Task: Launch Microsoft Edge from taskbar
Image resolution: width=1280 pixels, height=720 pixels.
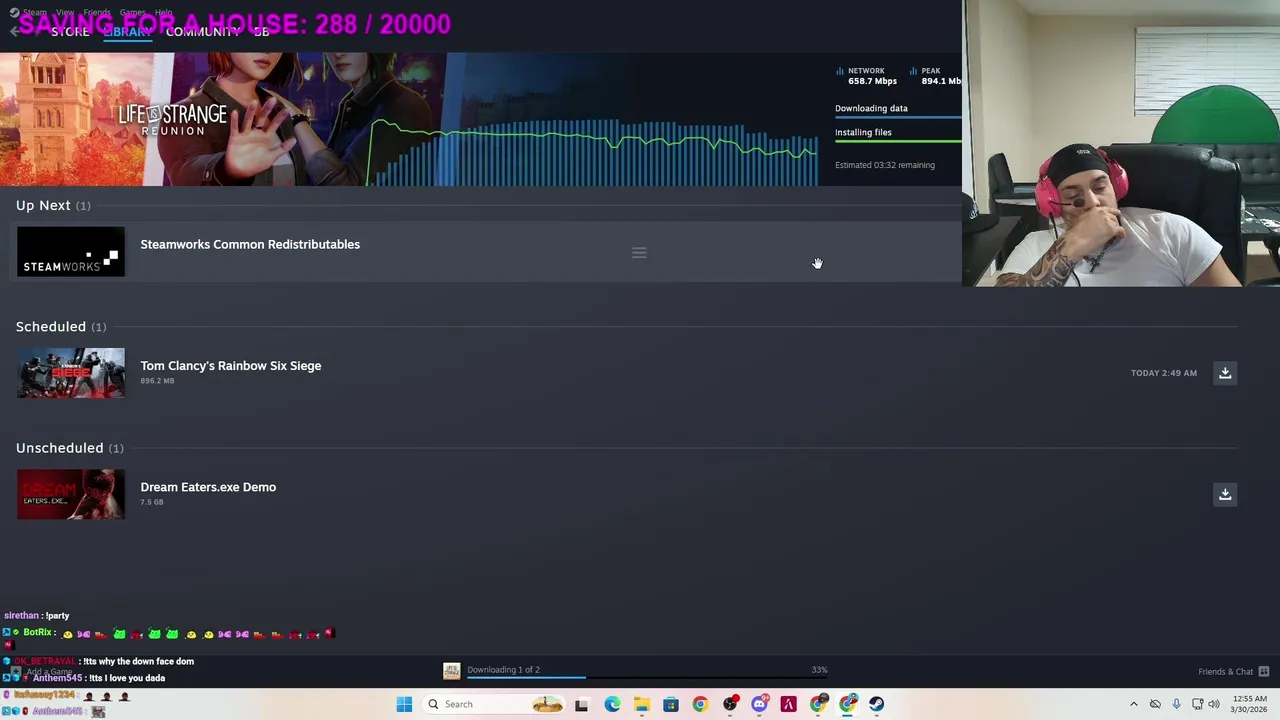Action: 612,704
